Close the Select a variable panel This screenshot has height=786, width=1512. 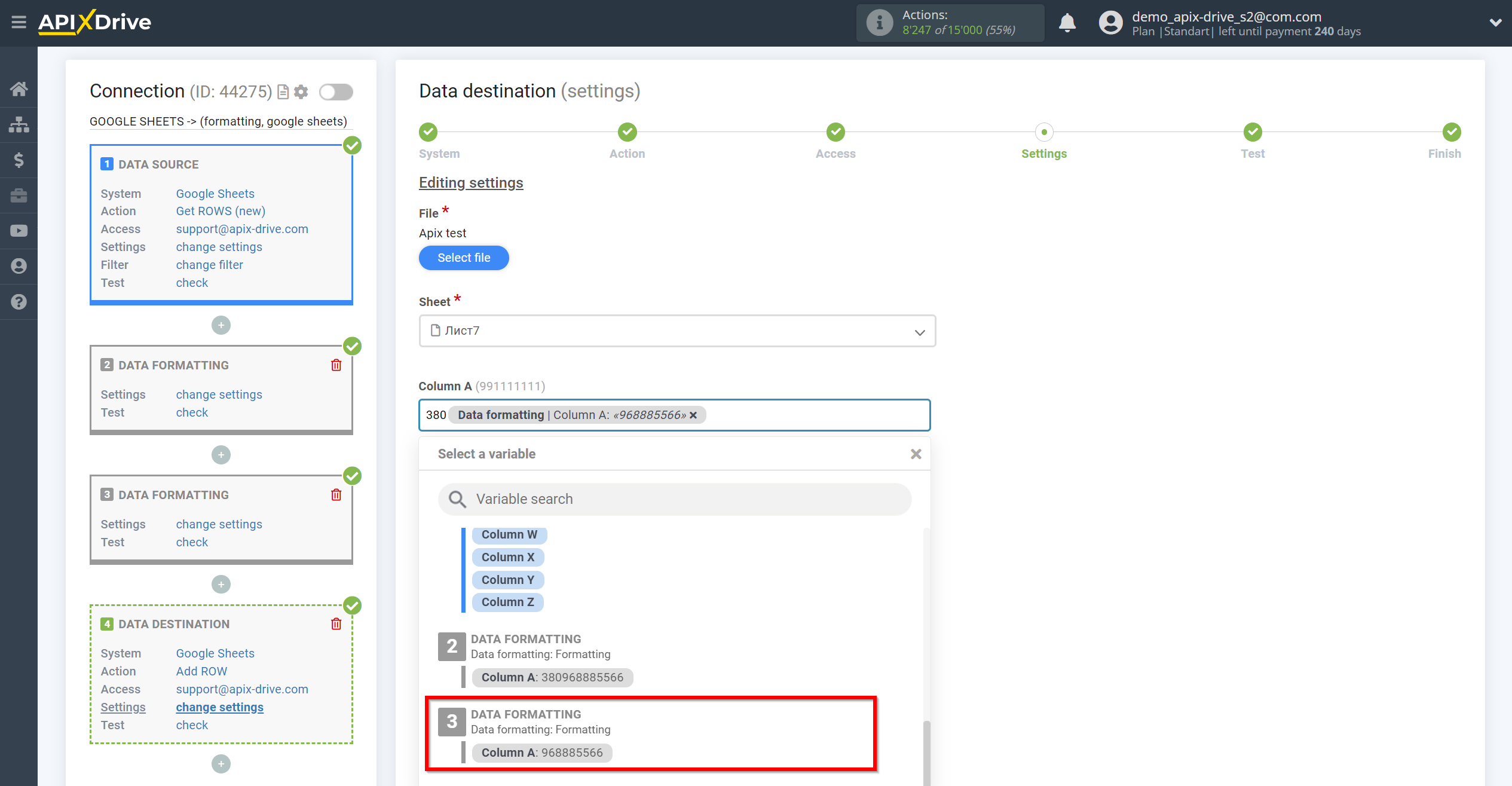tap(916, 454)
